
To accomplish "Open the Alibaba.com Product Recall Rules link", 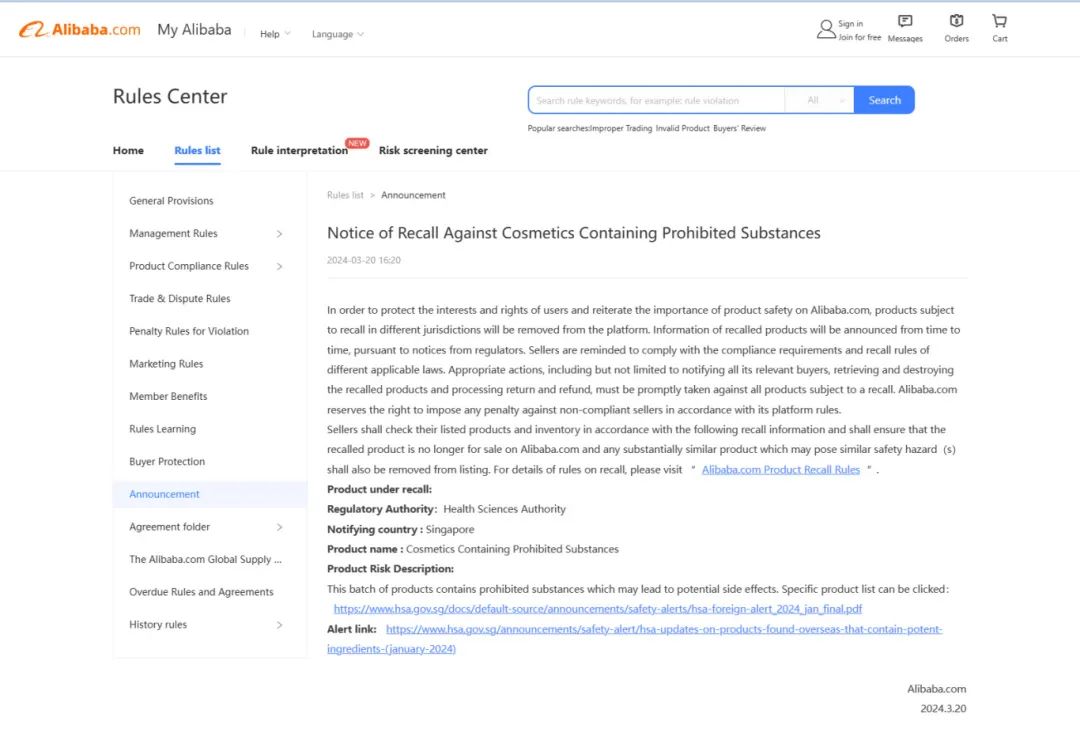I will [780, 469].
